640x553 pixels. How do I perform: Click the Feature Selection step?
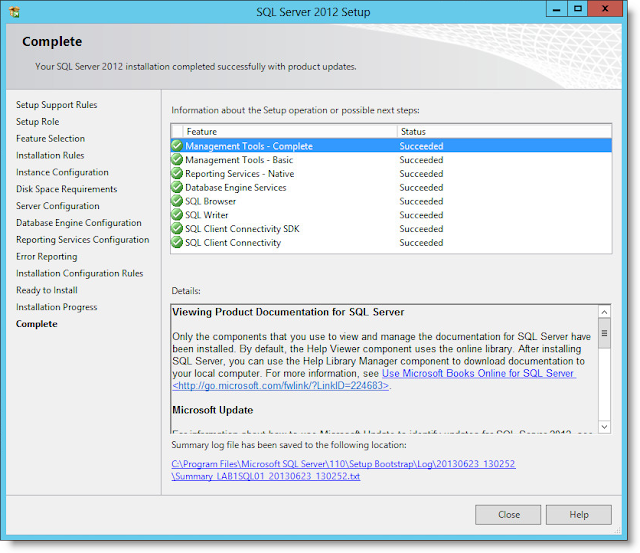click(51, 139)
